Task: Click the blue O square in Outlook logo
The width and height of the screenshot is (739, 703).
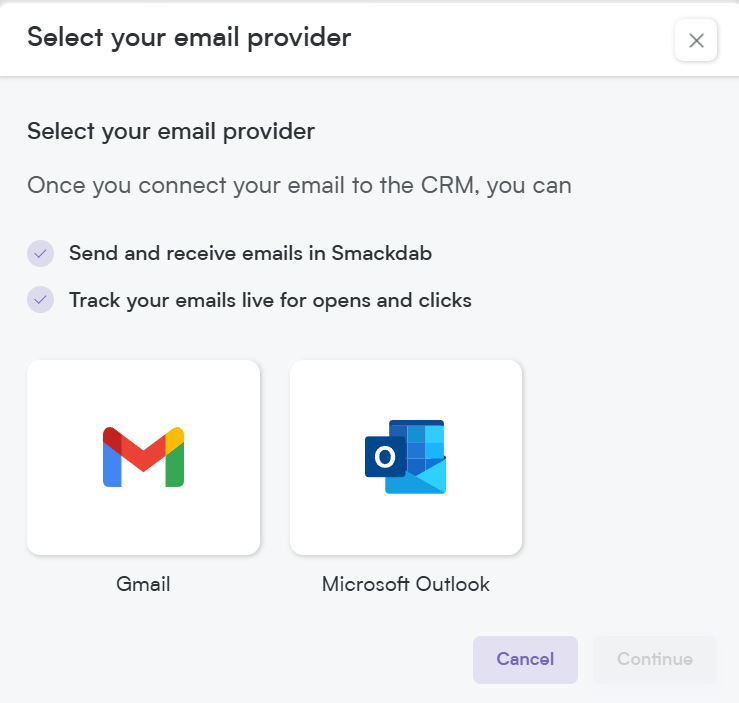Action: tap(385, 457)
